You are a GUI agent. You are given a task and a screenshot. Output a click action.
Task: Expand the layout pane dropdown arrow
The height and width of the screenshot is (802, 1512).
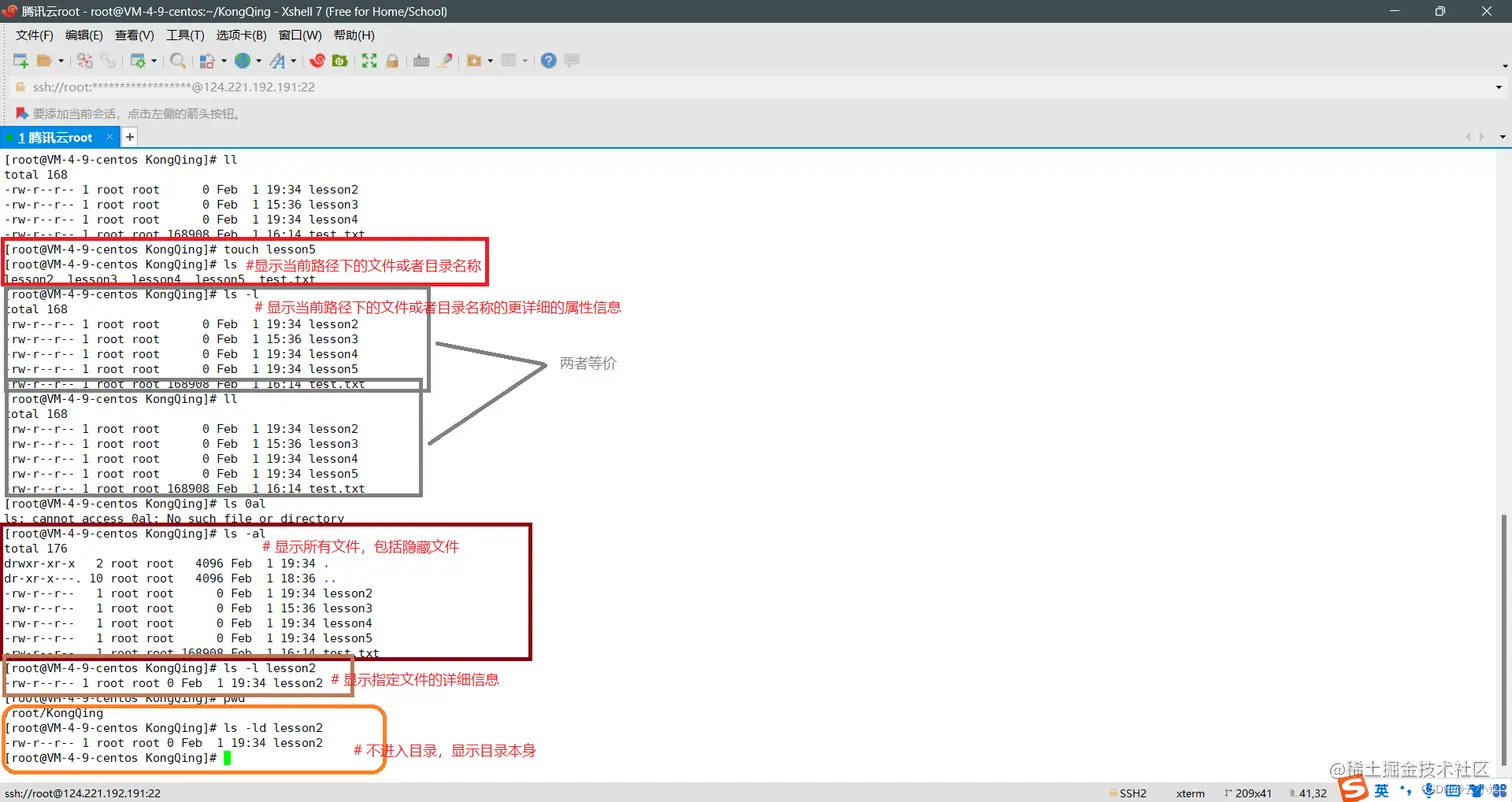coord(525,61)
